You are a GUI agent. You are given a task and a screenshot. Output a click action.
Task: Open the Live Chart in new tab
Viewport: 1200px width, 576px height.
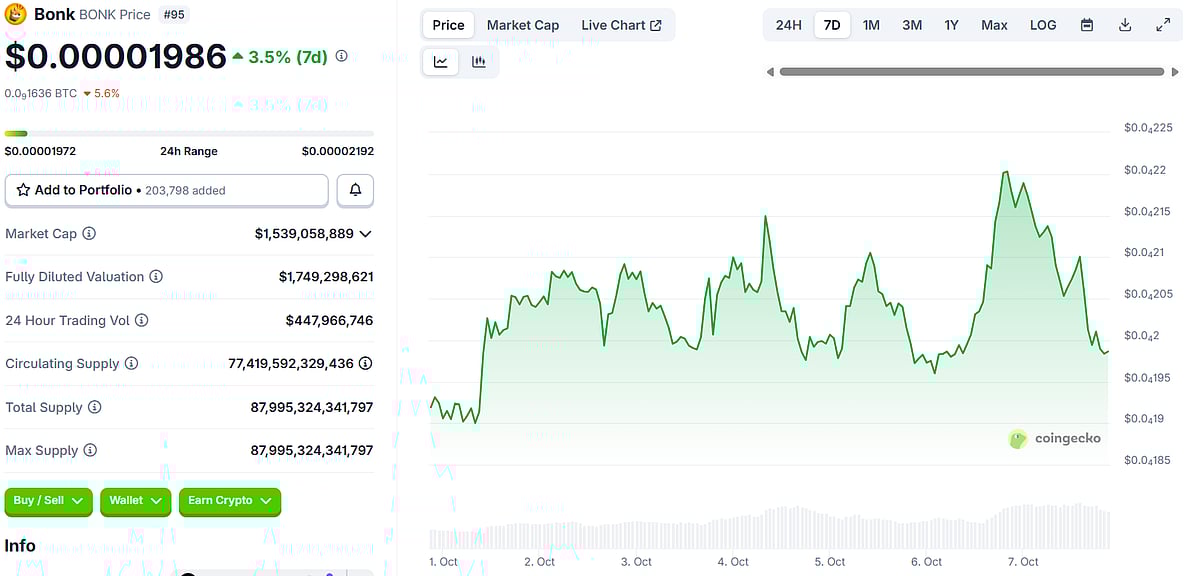(622, 24)
